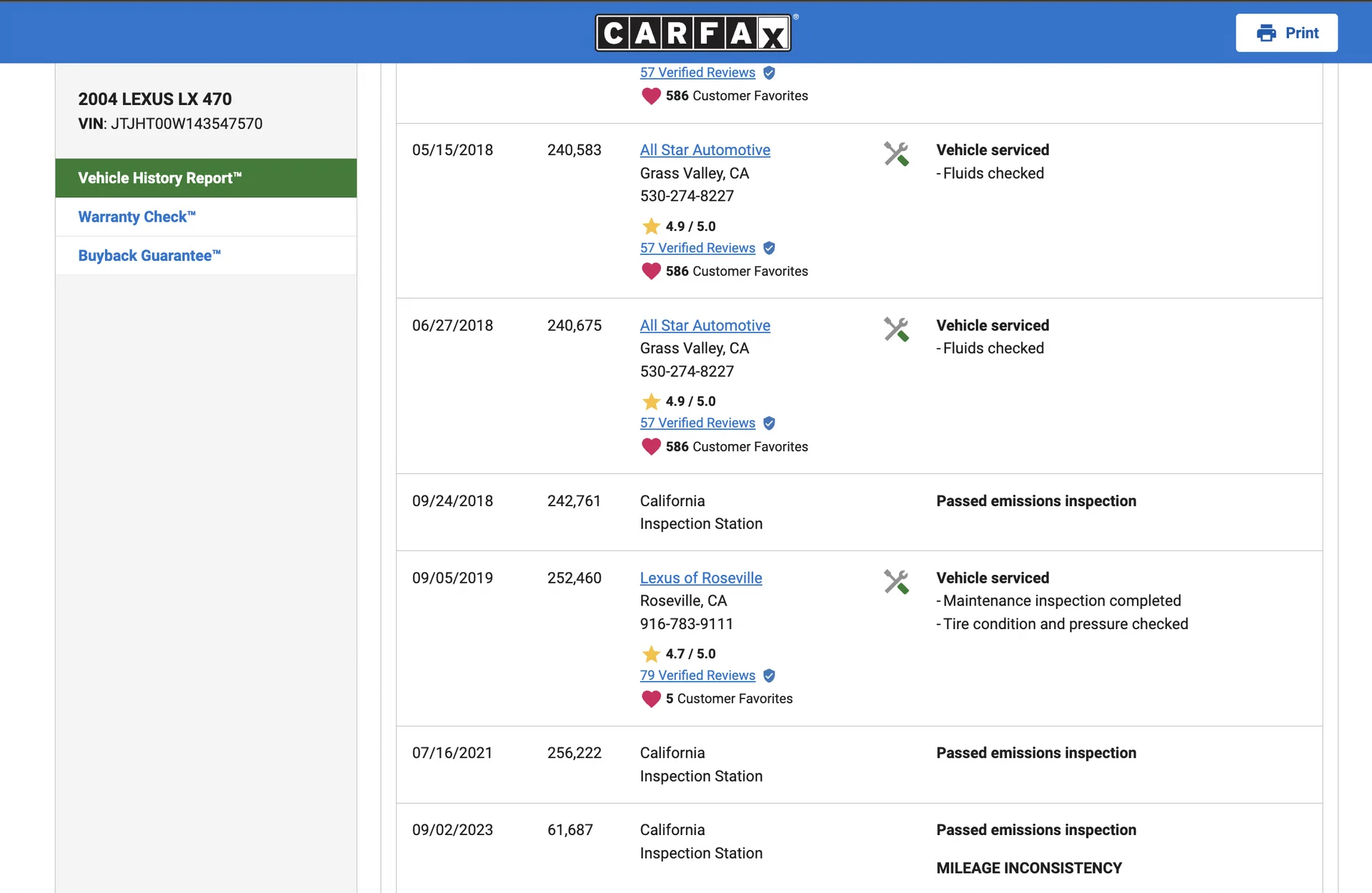This screenshot has width=1372, height=893.
Task: Click 'Passed emissions inspection' for 09/24/2018
Action: 1036,501
